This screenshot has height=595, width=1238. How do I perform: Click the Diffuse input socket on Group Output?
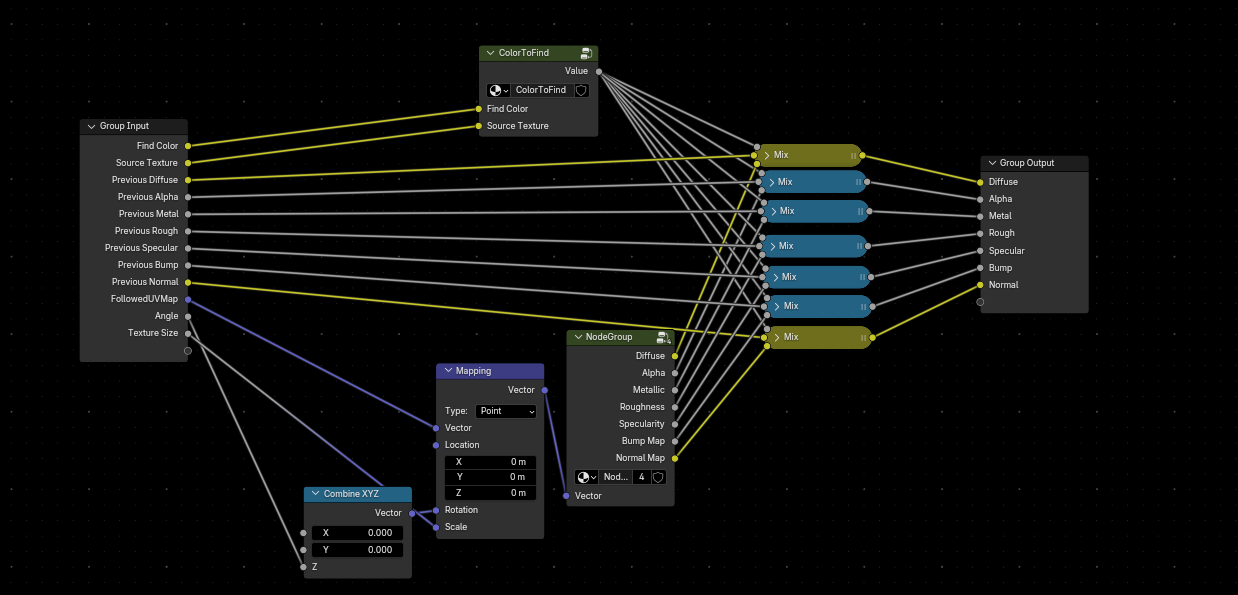pos(980,182)
